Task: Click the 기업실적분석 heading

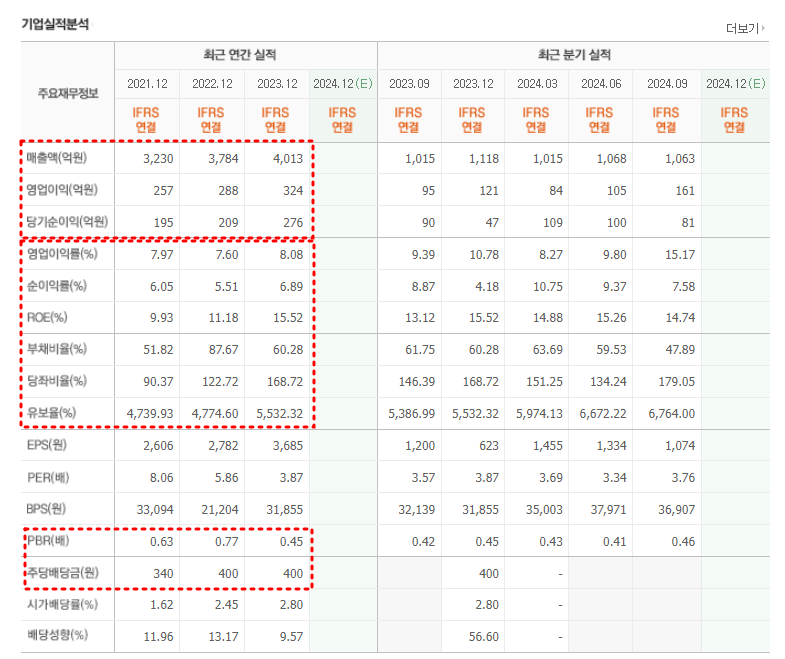Action: 55,24
